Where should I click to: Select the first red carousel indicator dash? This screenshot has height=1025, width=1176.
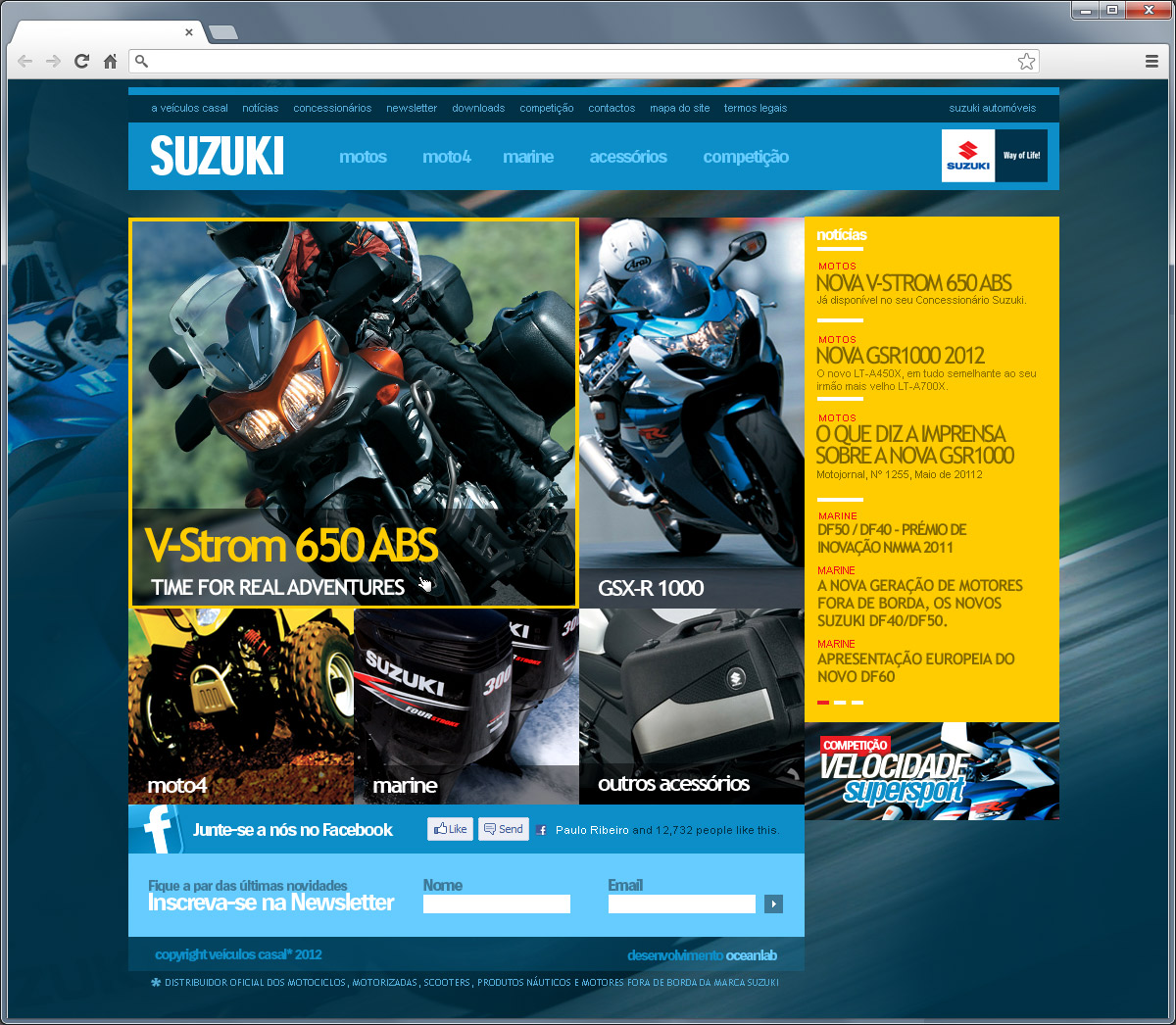coord(823,703)
